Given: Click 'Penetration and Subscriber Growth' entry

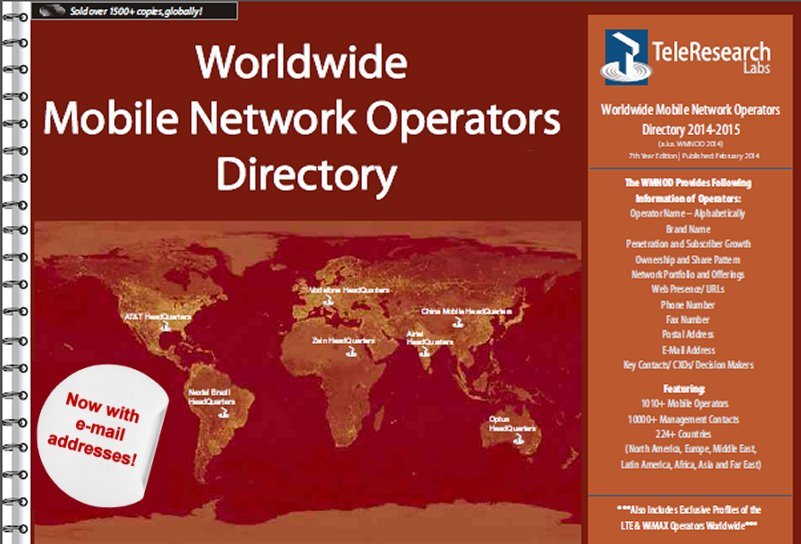Looking at the screenshot, I should tap(688, 244).
